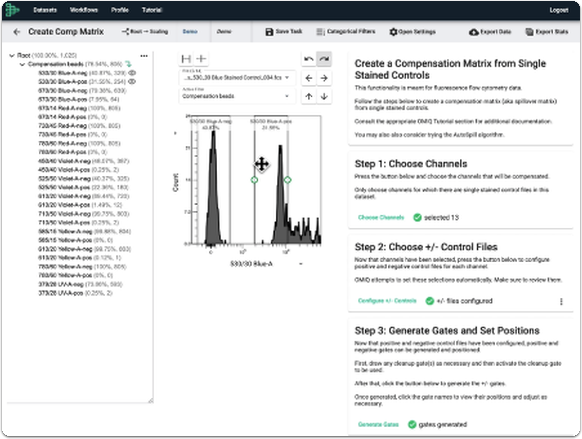Screen dimensions: 582x439
Task: Open the Active Filter Compensation beads dropdown
Action: (237, 96)
